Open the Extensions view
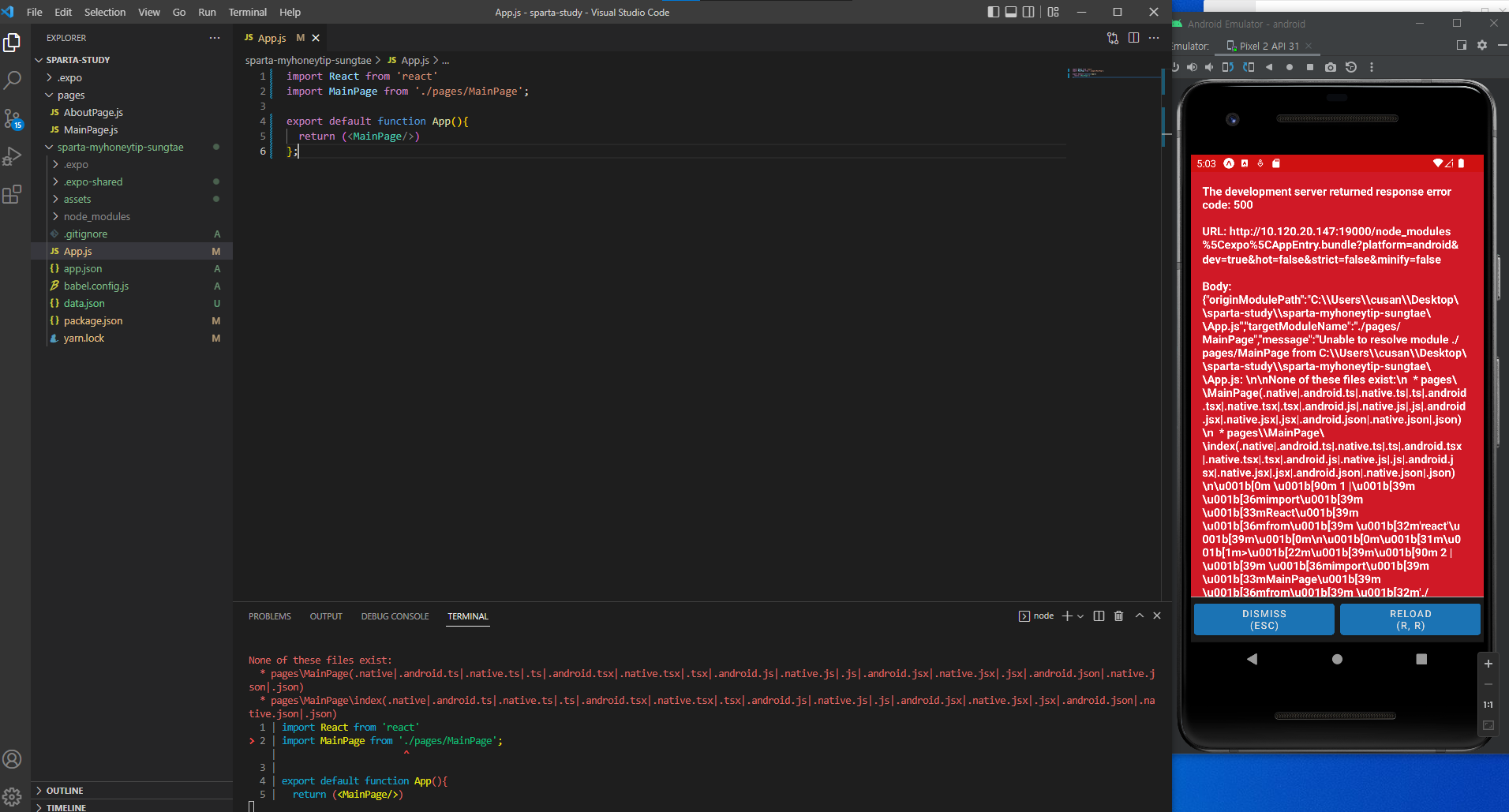Viewport: 1509px width, 812px height. pyautogui.click(x=12, y=194)
